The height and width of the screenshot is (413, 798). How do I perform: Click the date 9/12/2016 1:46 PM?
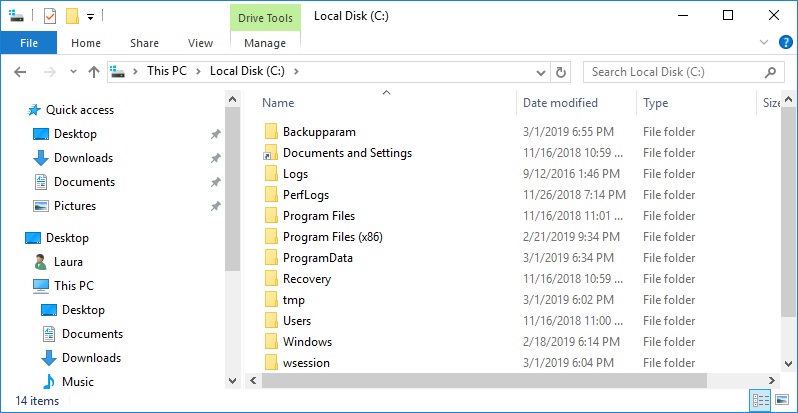pos(572,174)
